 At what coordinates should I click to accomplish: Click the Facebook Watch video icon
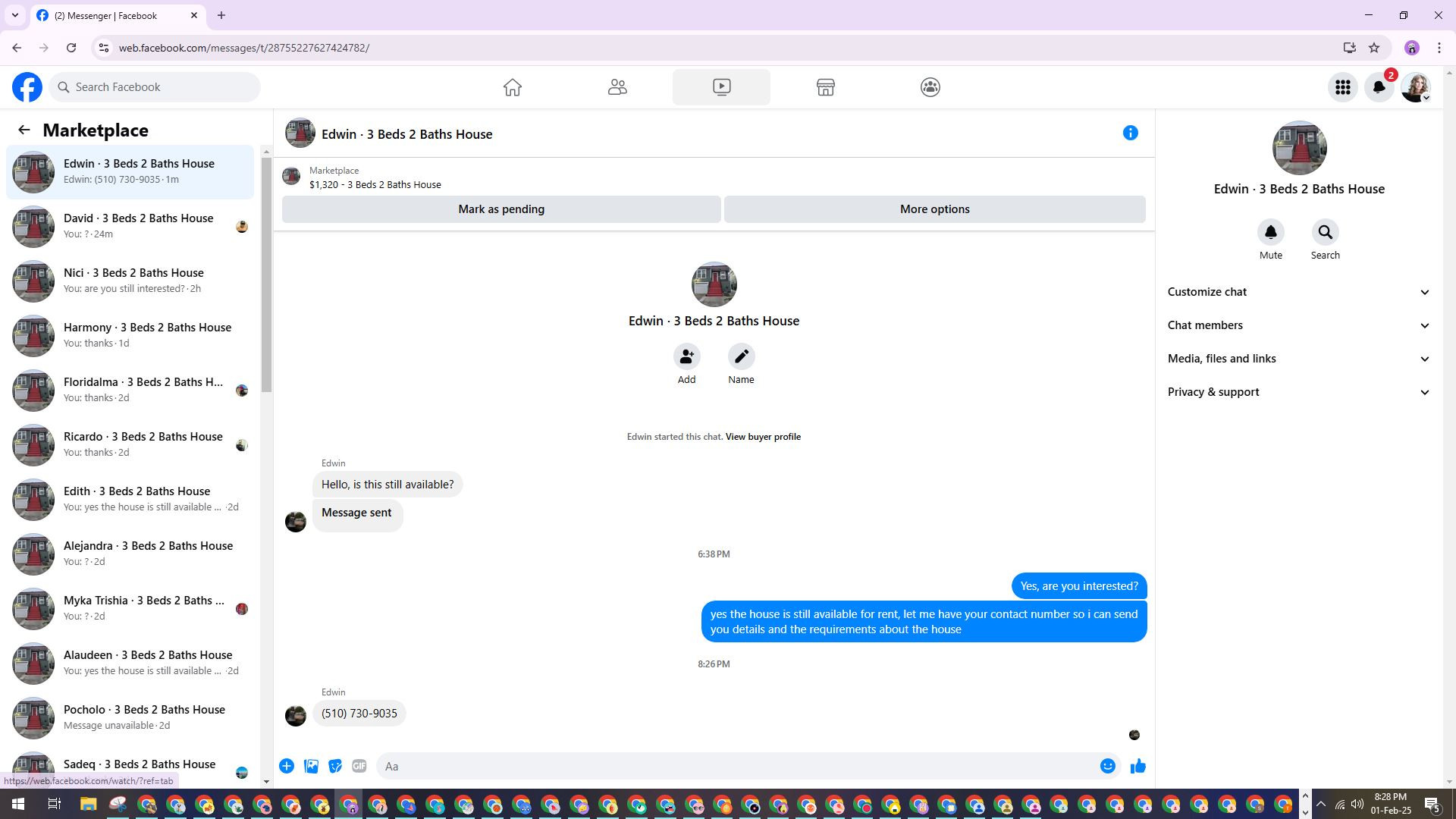(721, 87)
